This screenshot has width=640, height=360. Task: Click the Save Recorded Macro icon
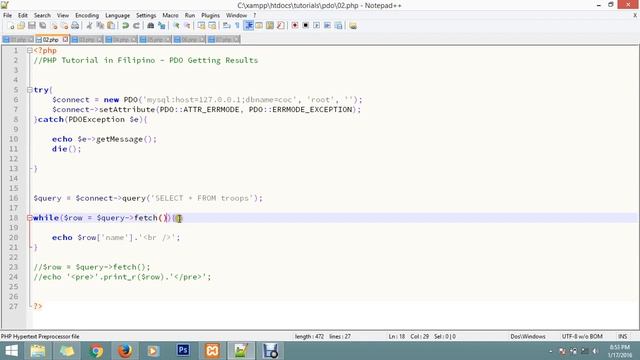338,26
